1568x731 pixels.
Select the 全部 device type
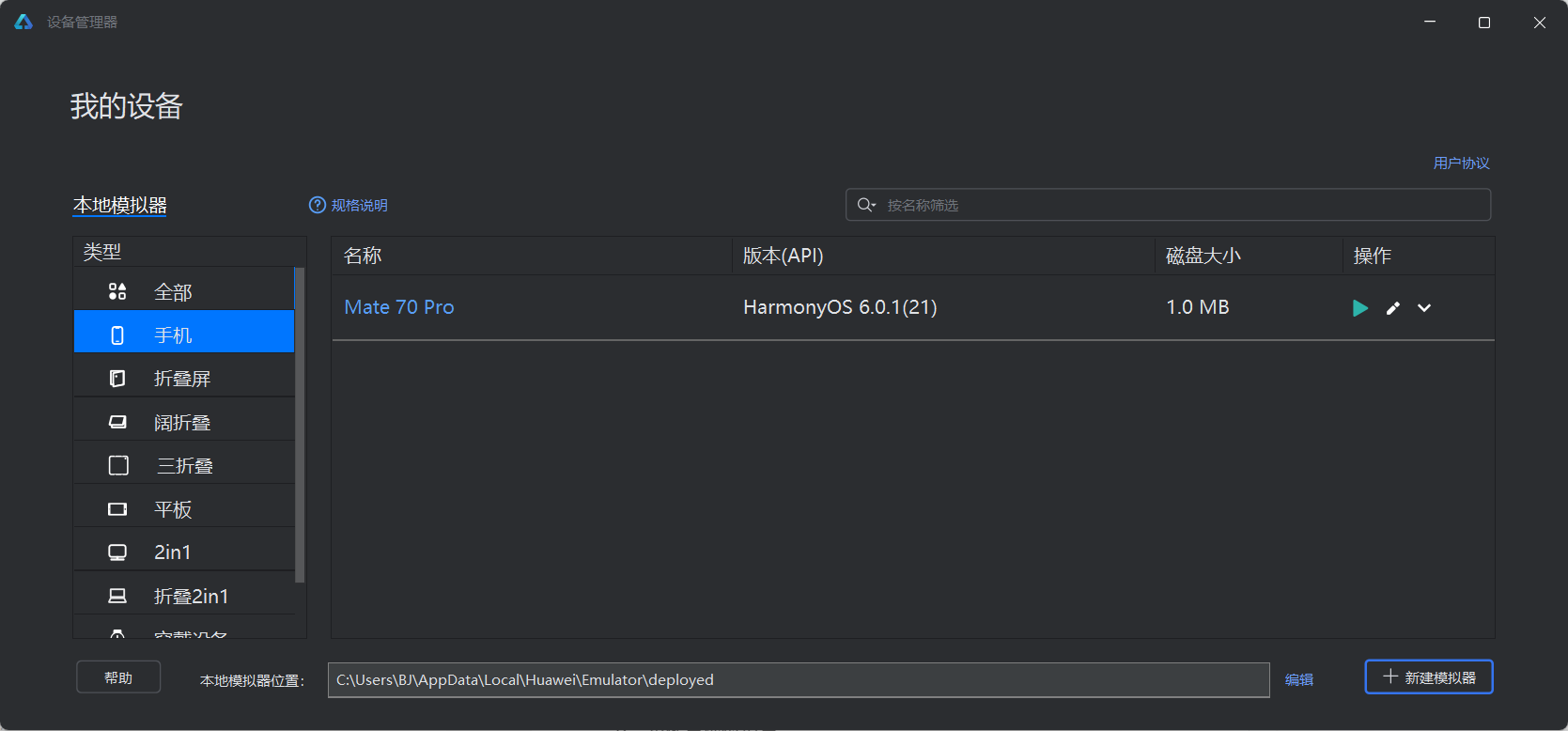coord(184,291)
